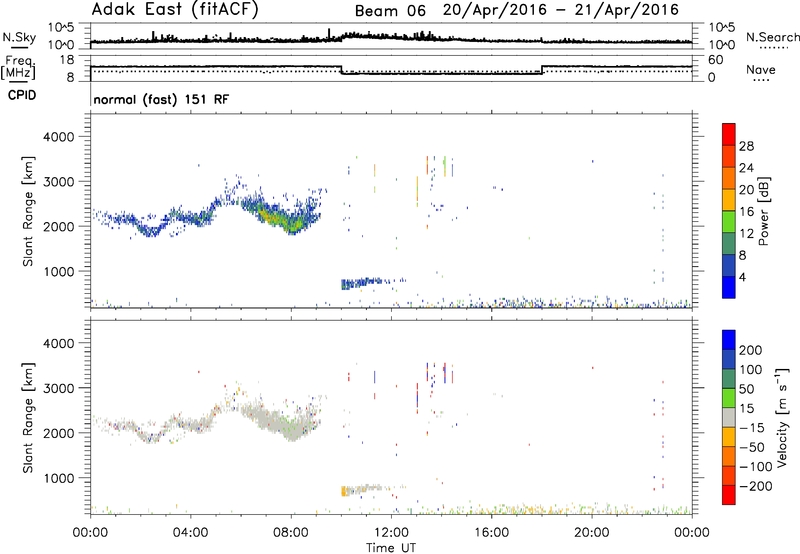Click the '18' tick on the frequency axis
The width and height of the screenshot is (800, 554).
click(x=67, y=60)
